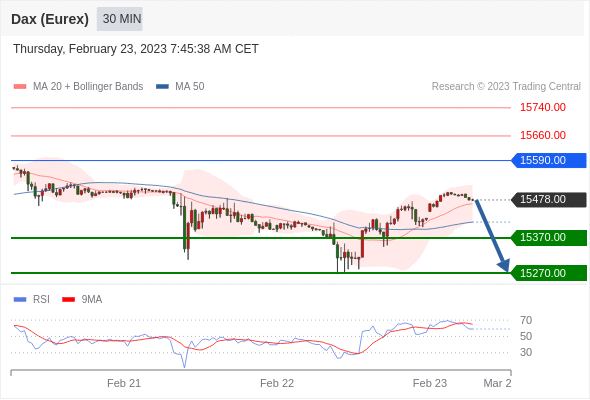Screen dimensions: 590x400
Task: Click the Research © 2023 Trading Central credit
Action: click(x=506, y=87)
